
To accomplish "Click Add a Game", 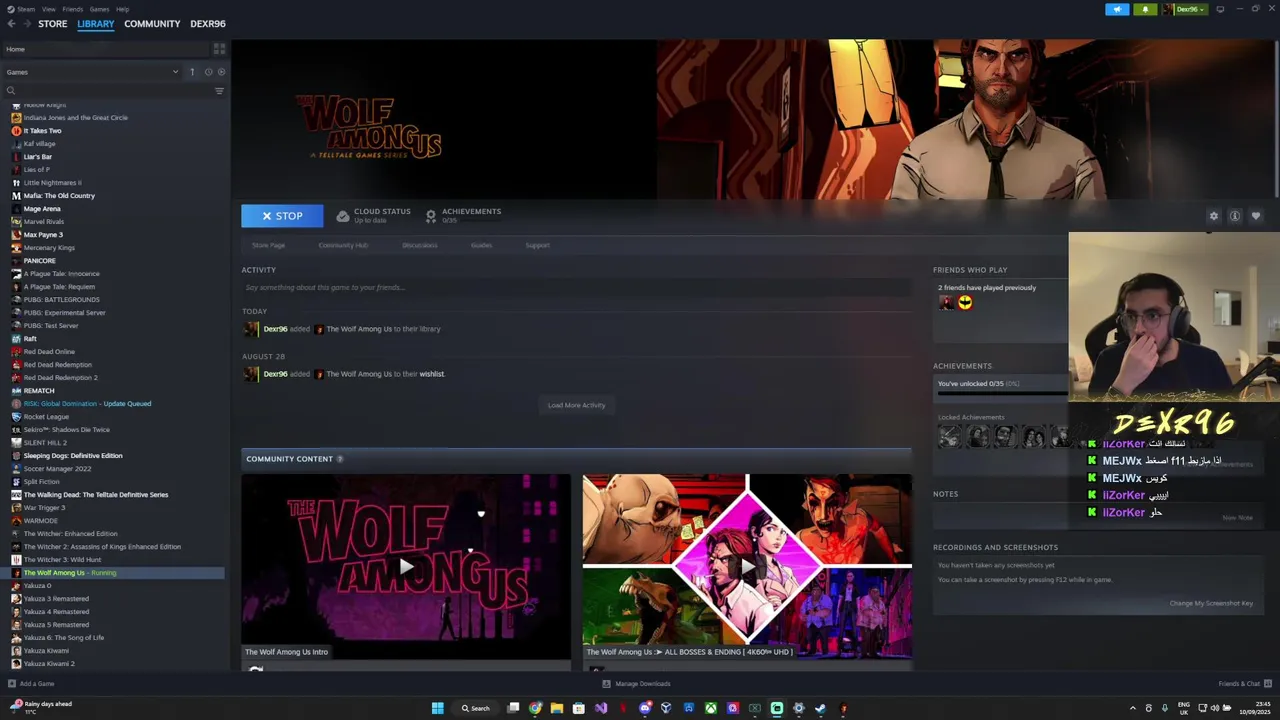I will point(31,684).
